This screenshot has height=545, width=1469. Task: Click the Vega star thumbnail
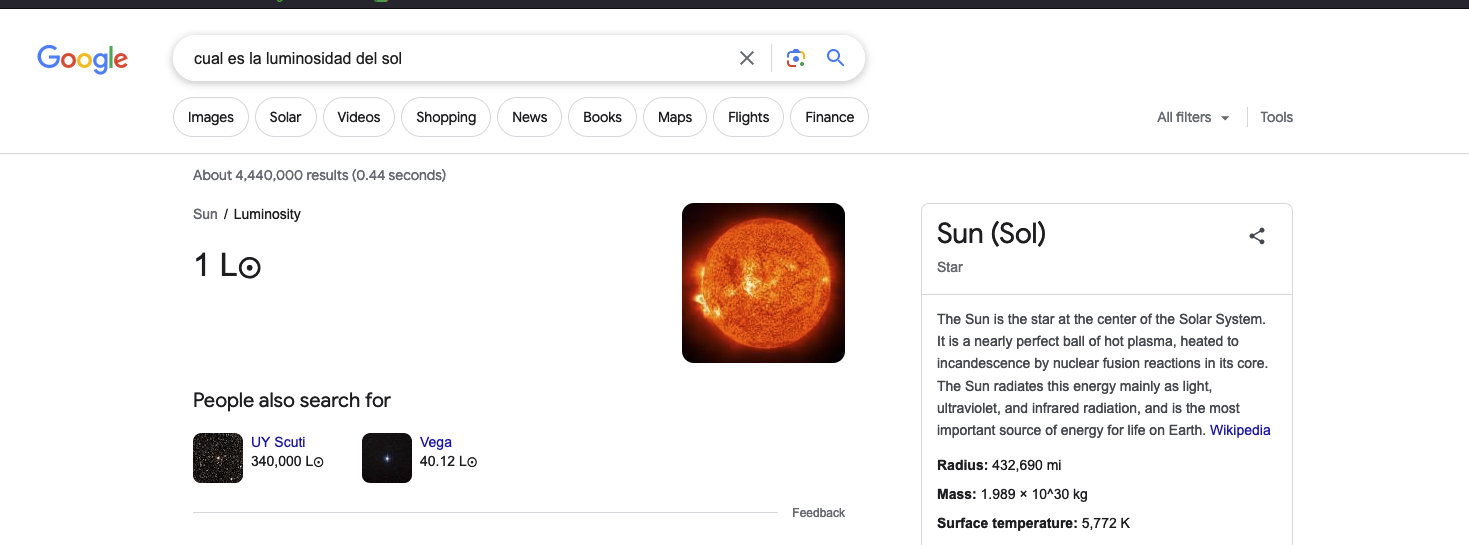pos(387,458)
